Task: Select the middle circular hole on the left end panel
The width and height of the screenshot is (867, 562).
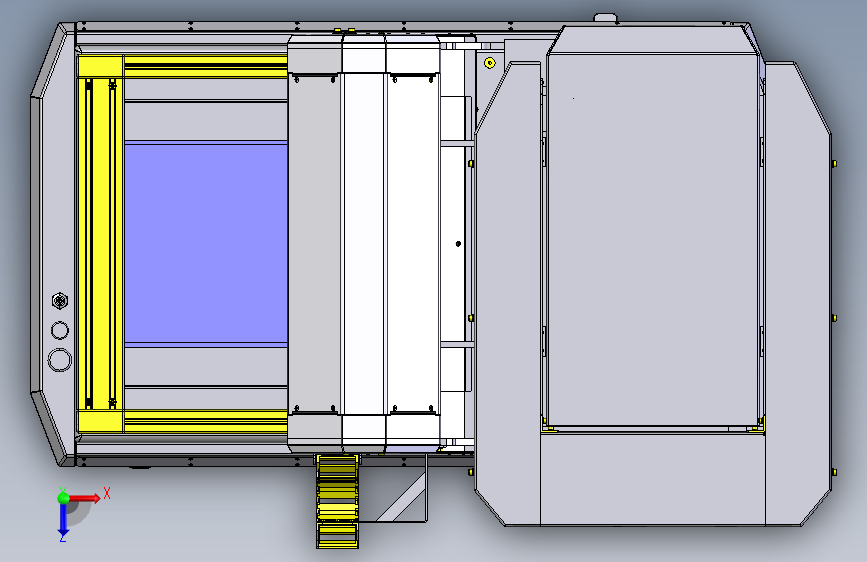Action: (60, 330)
